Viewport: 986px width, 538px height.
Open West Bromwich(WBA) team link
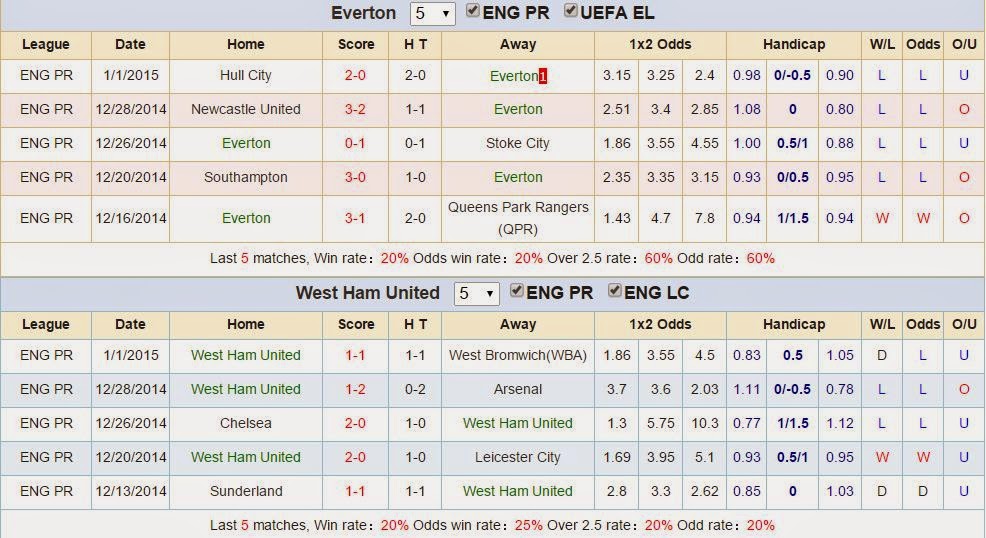pos(517,355)
